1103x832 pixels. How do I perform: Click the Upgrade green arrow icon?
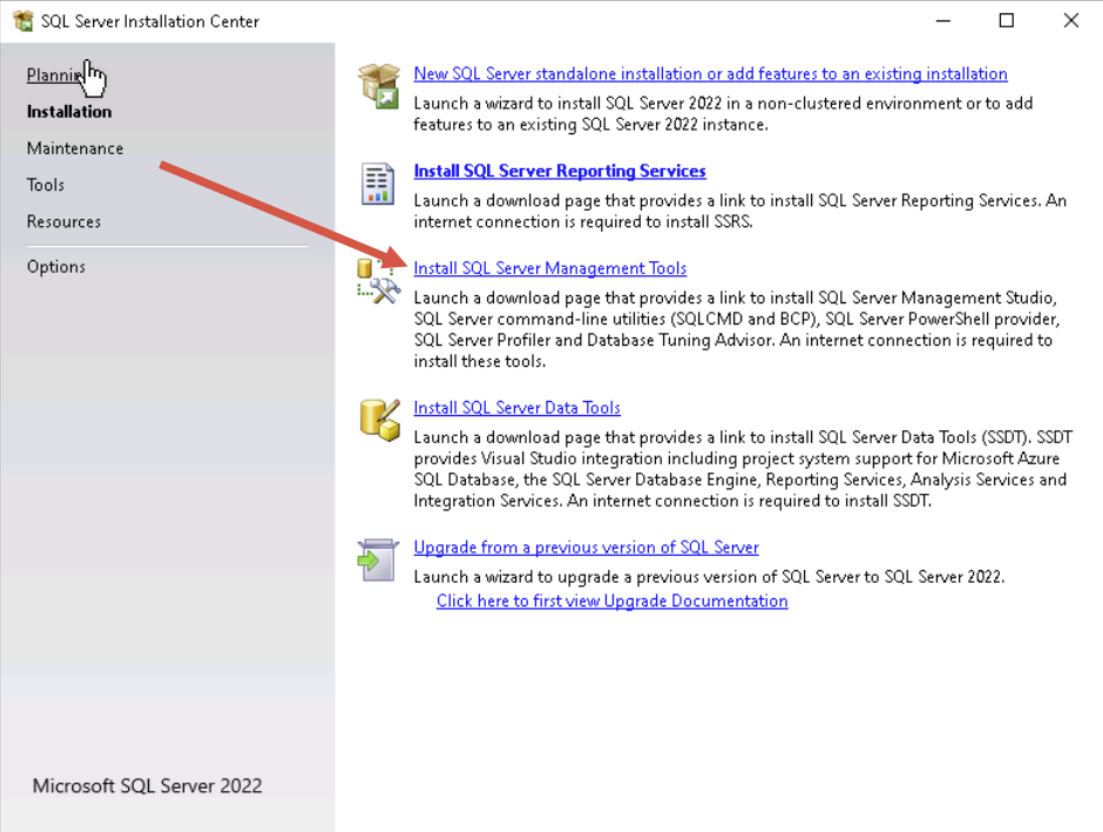(x=378, y=560)
